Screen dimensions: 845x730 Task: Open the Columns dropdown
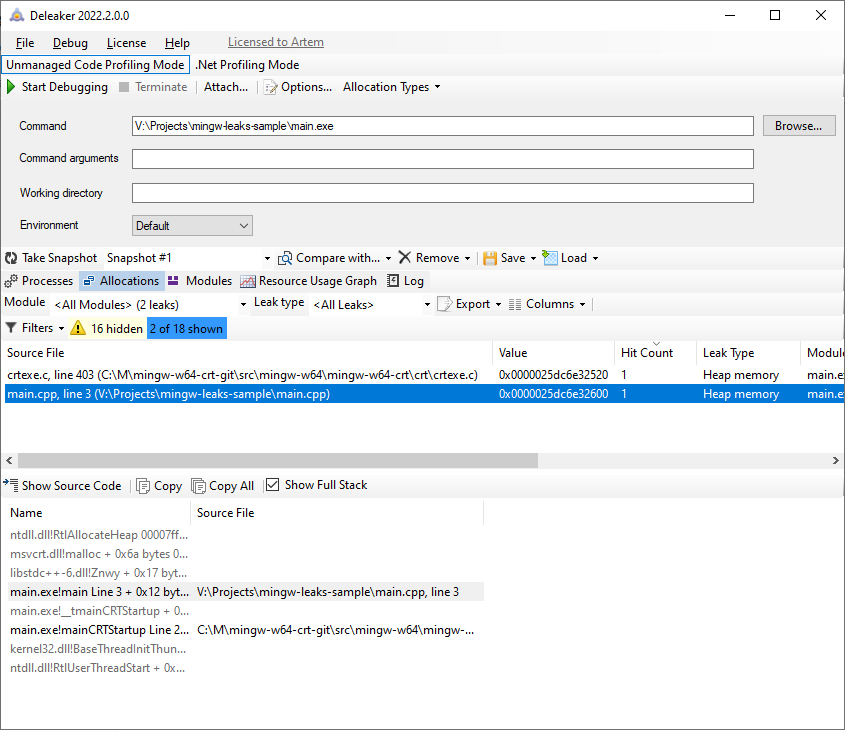pos(548,303)
